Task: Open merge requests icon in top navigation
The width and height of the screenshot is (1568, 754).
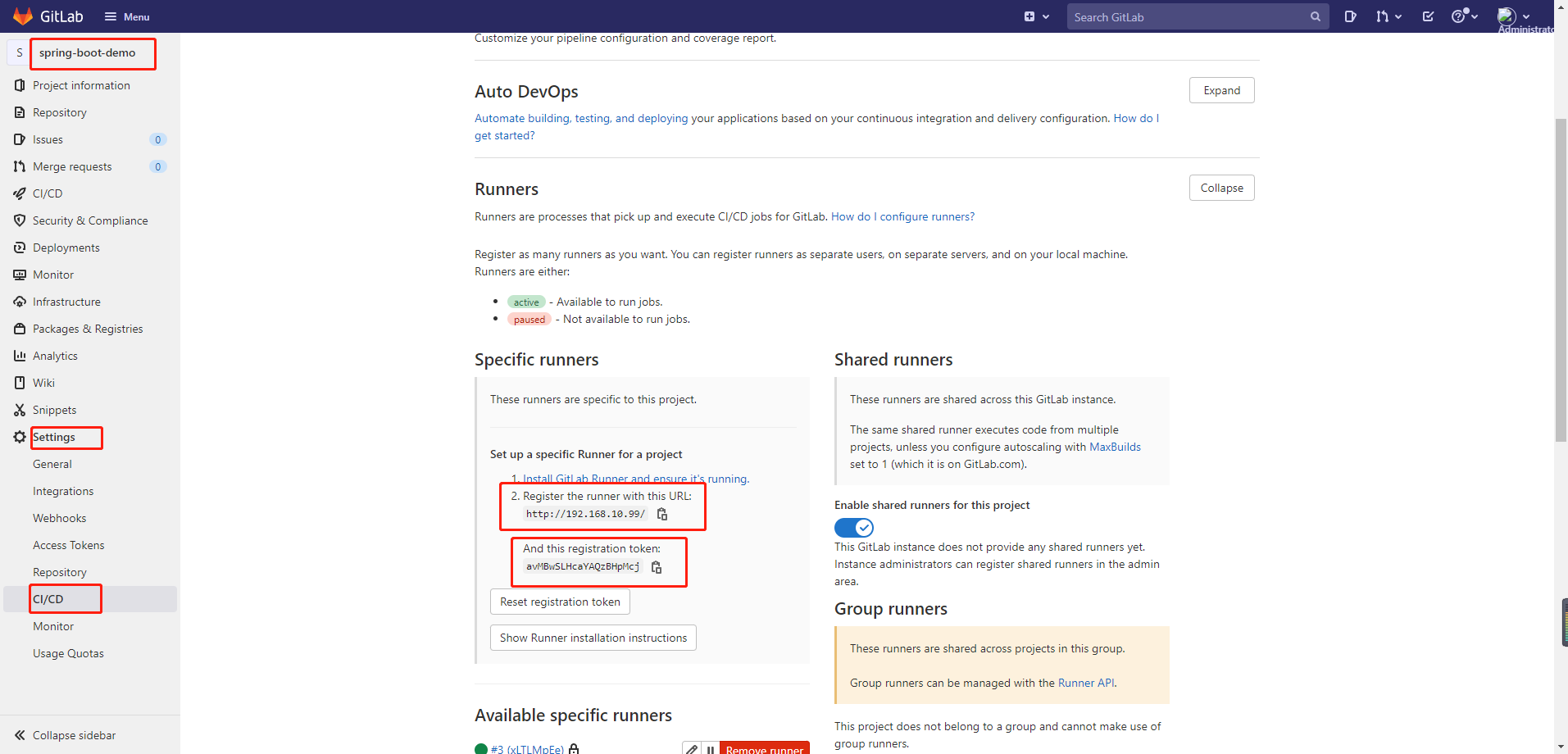Action: coord(1384,16)
